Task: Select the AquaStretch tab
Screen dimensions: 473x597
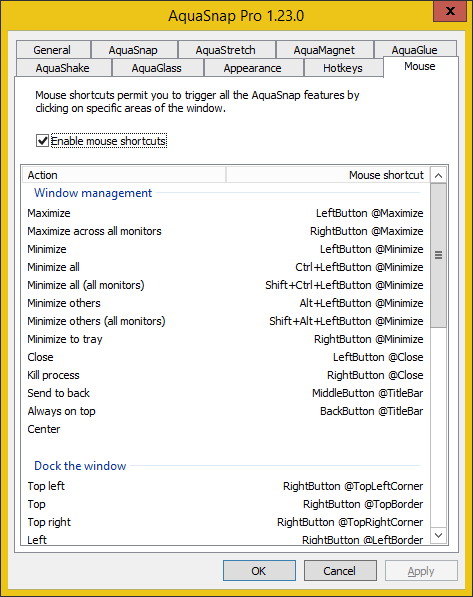Action: 226,49
